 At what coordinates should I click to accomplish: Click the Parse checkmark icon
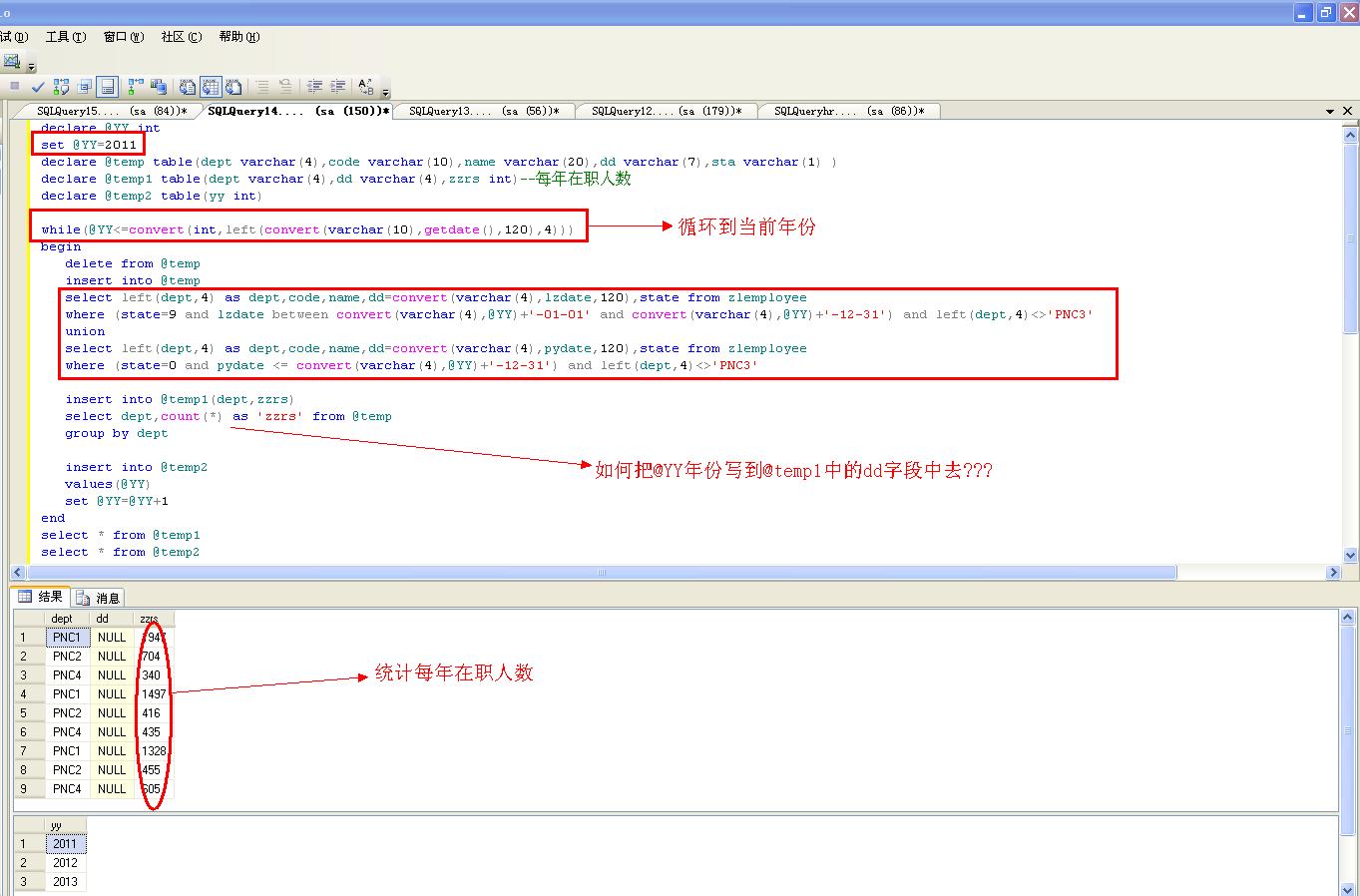(x=38, y=87)
